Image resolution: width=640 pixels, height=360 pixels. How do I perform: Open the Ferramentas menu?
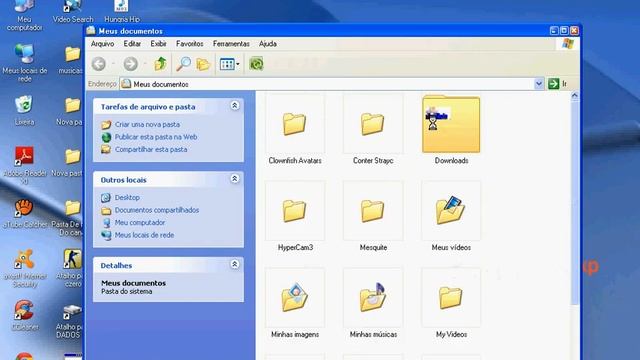pyautogui.click(x=231, y=44)
